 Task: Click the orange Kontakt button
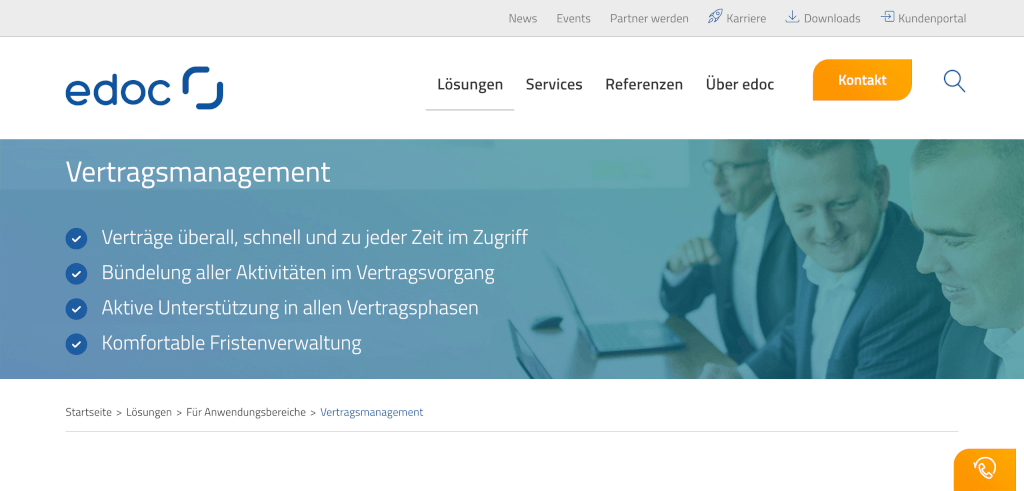[862, 80]
